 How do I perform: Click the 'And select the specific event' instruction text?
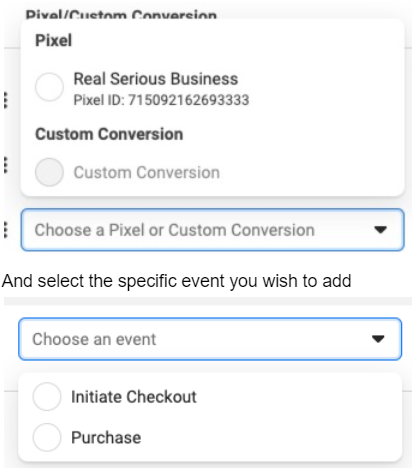coord(177,281)
